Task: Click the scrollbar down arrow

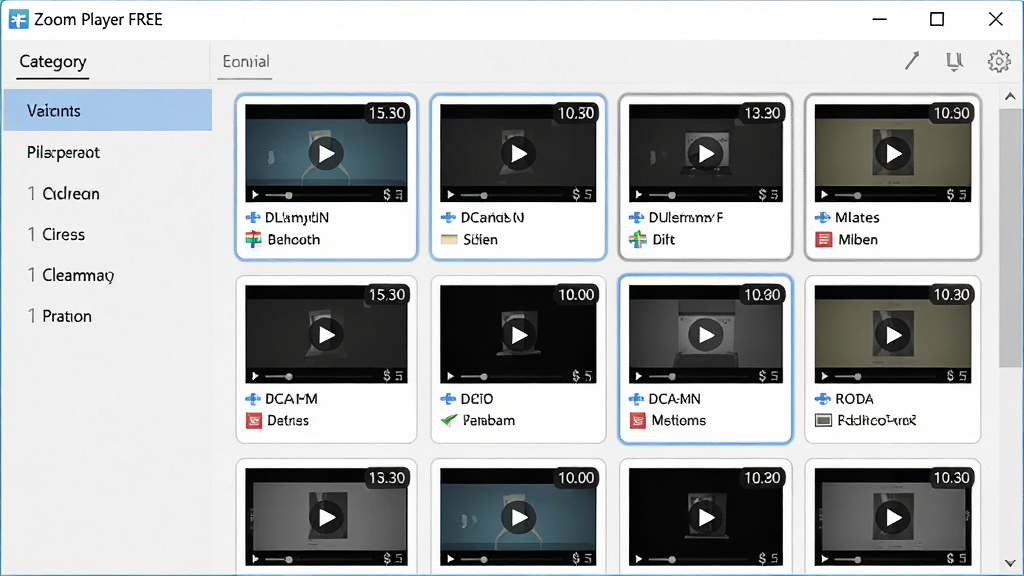Action: (1010, 562)
